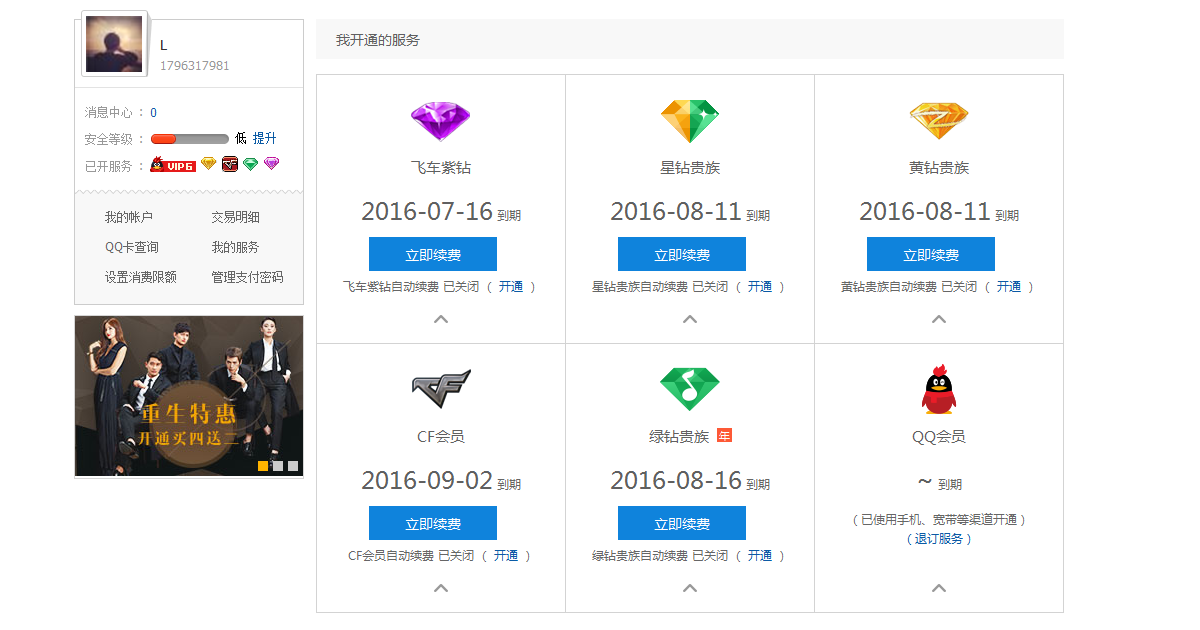Open 设置消费限额 in the side menu
The height and width of the screenshot is (630, 1200).
coord(141,278)
